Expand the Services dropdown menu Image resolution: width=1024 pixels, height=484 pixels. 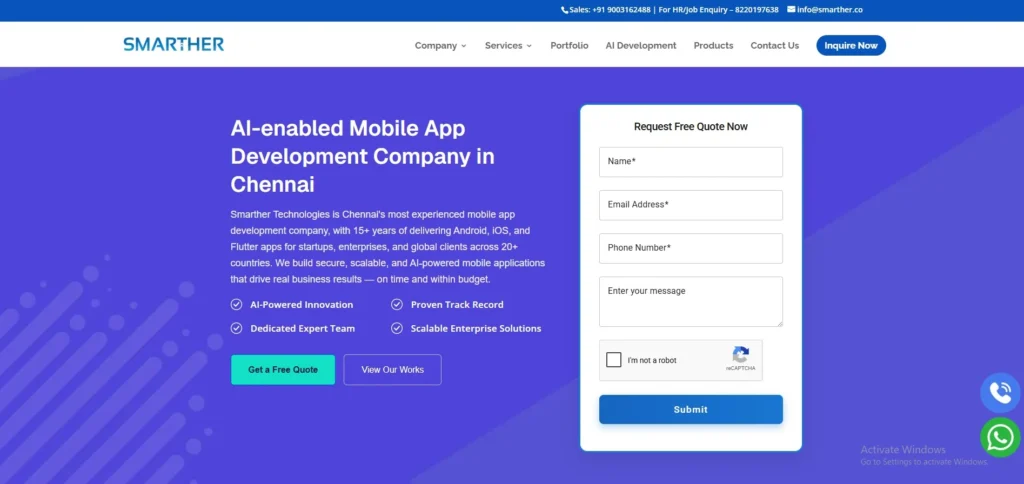point(508,46)
